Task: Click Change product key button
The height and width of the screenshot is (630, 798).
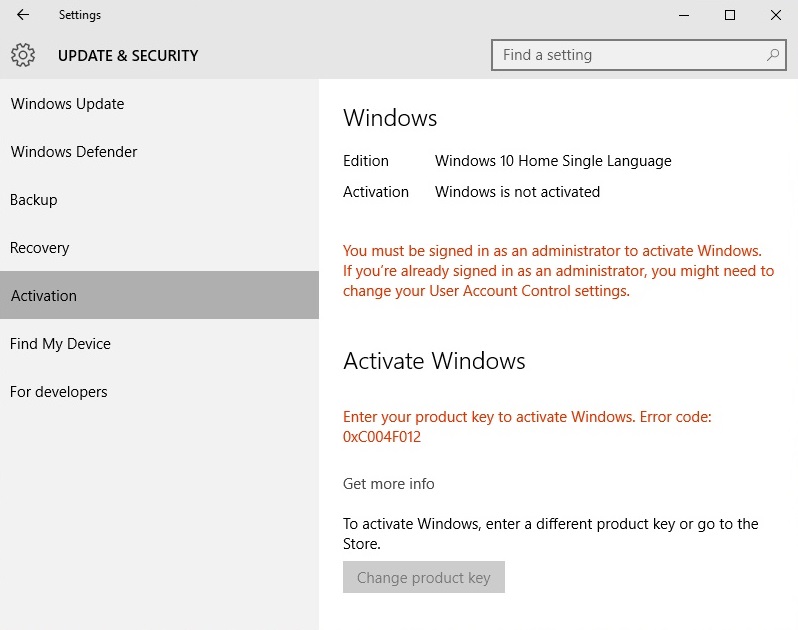Action: [423, 577]
